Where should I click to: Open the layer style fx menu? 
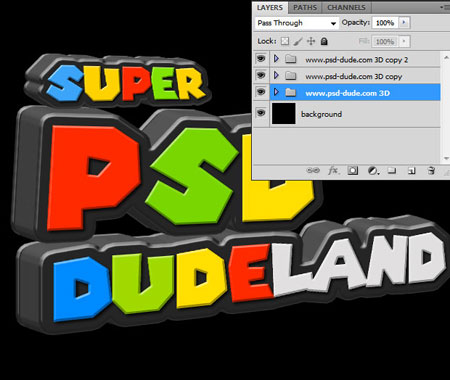click(333, 171)
